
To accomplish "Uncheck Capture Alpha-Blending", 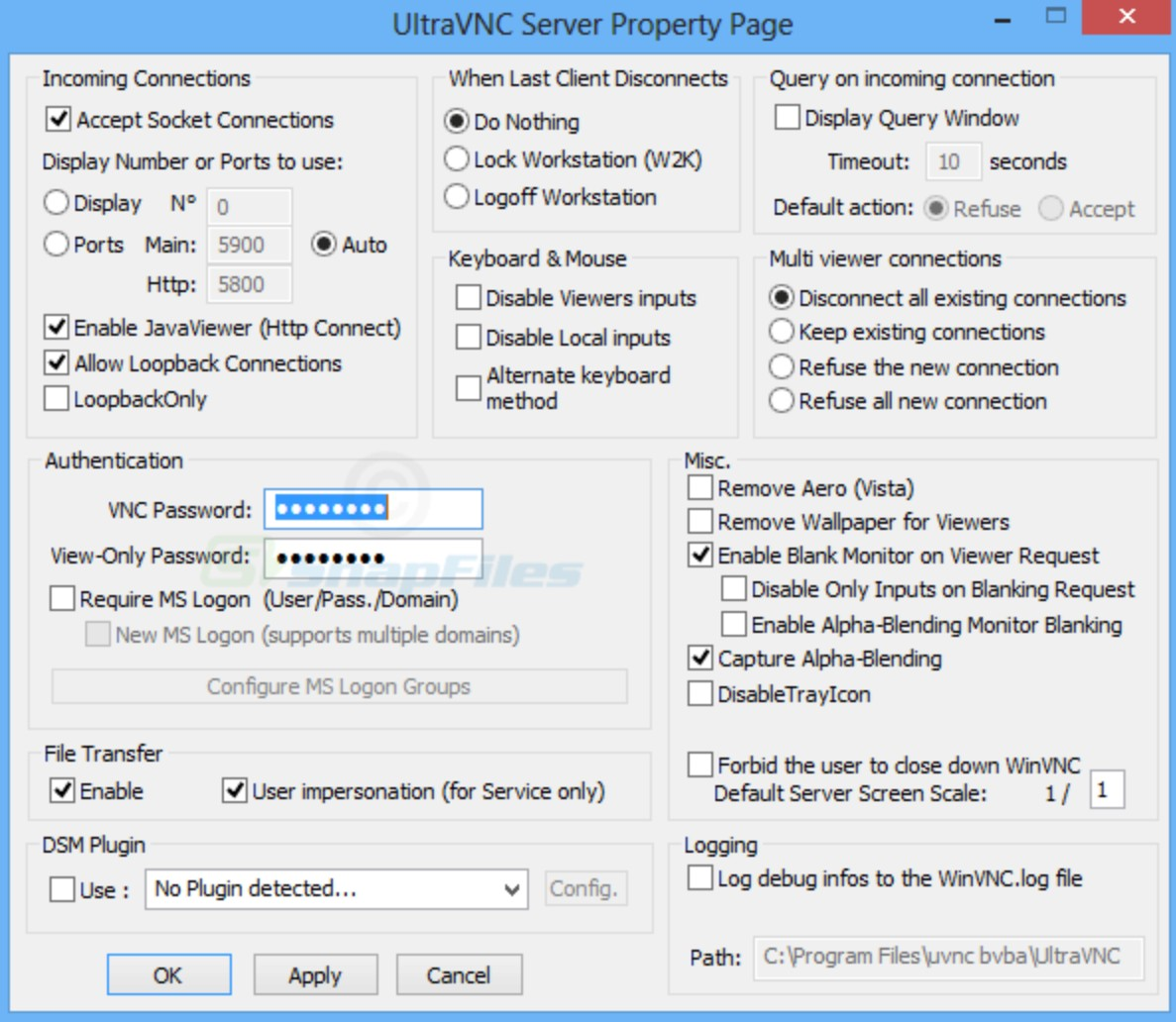I will [x=700, y=659].
